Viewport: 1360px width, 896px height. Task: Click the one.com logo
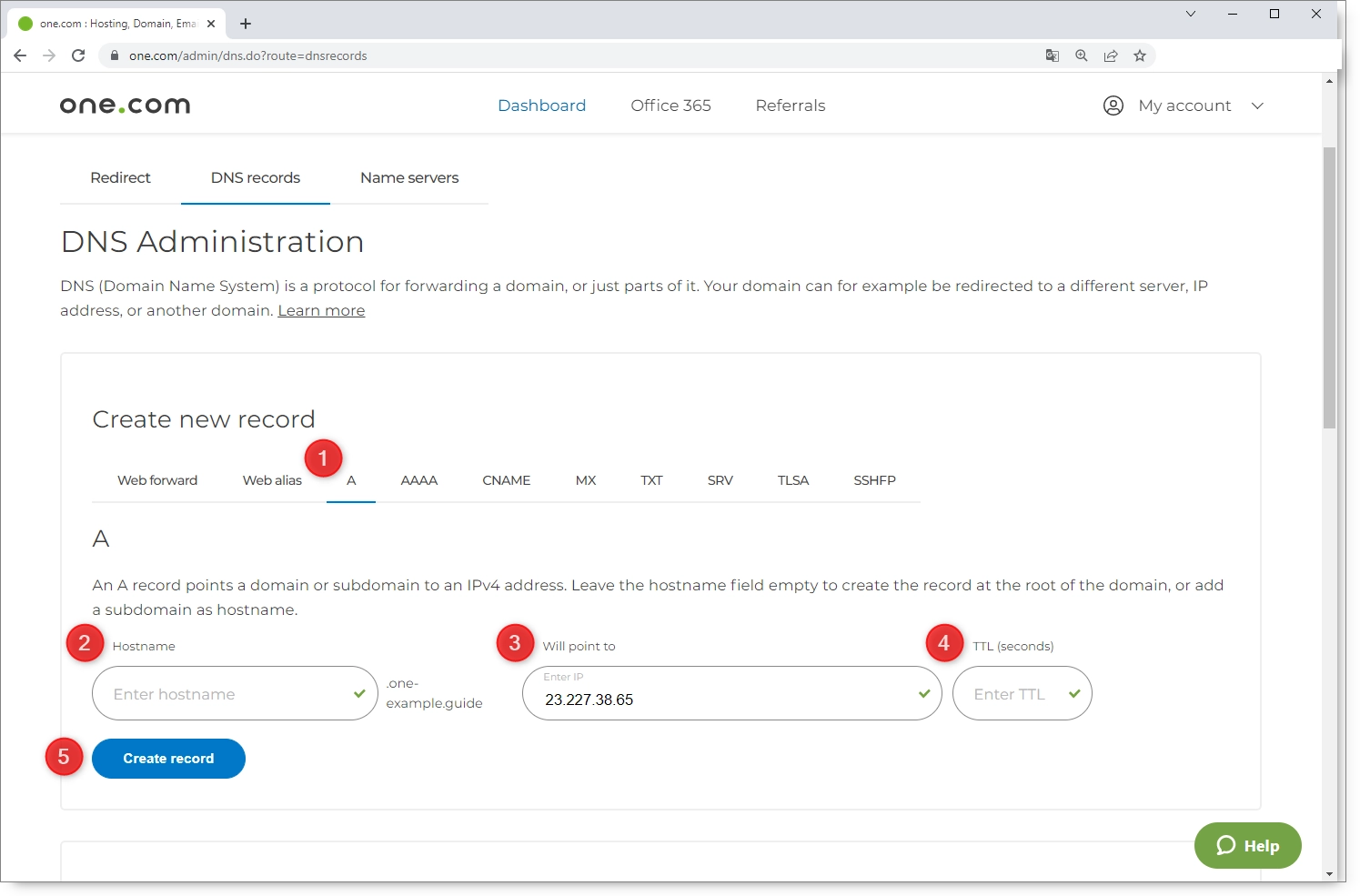pos(124,104)
